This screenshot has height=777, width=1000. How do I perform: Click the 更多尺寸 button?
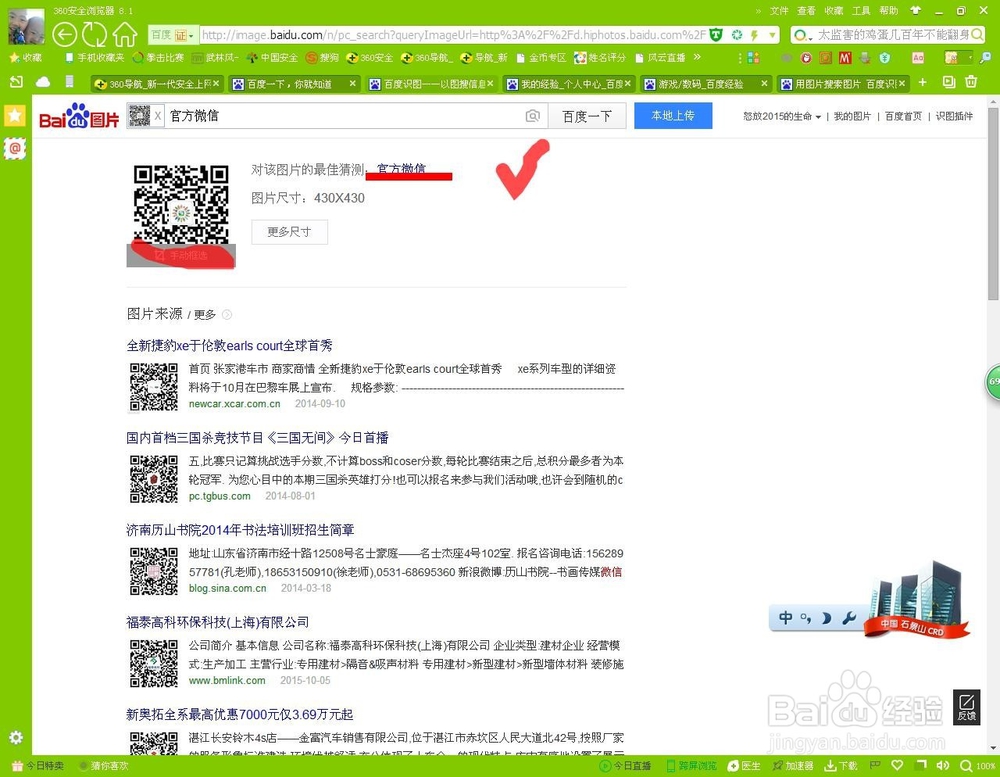pyautogui.click(x=290, y=232)
